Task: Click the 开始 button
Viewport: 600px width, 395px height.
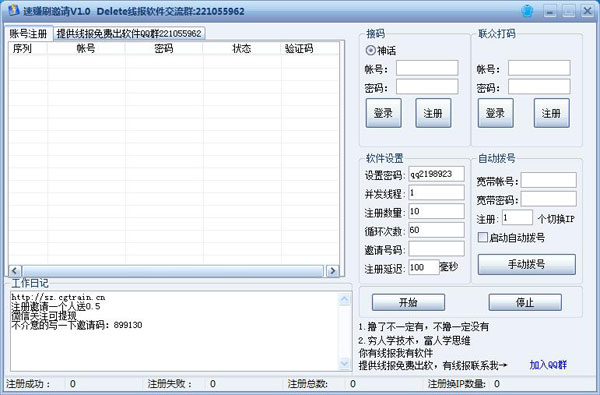Action: click(x=408, y=302)
